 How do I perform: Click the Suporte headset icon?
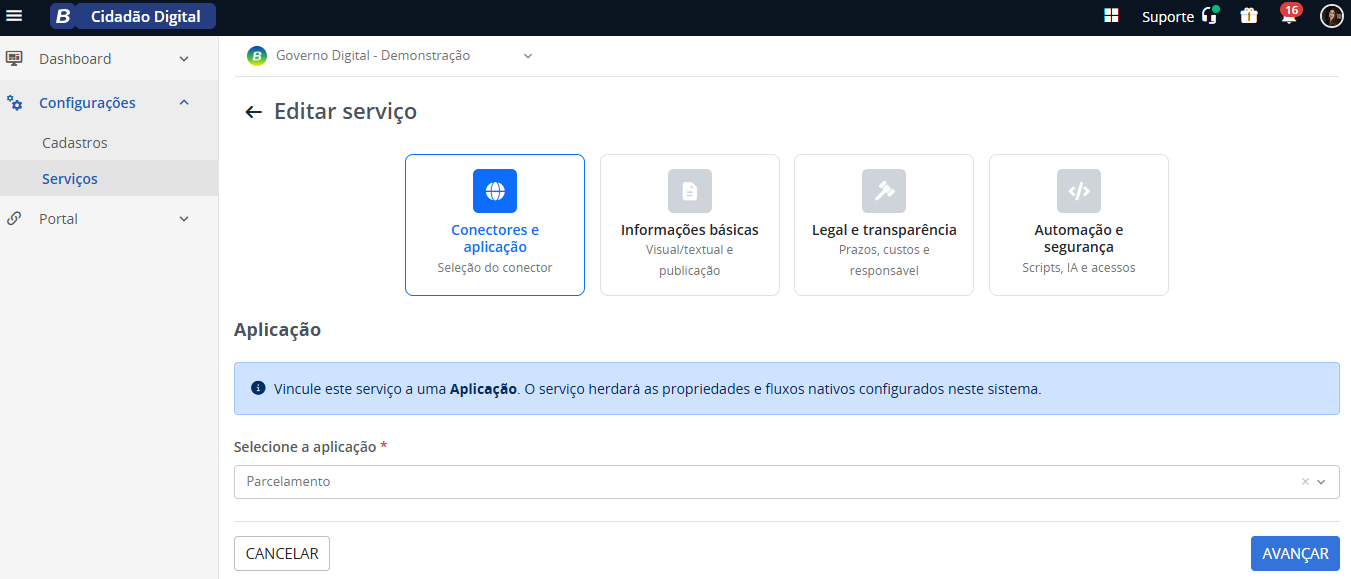1210,16
